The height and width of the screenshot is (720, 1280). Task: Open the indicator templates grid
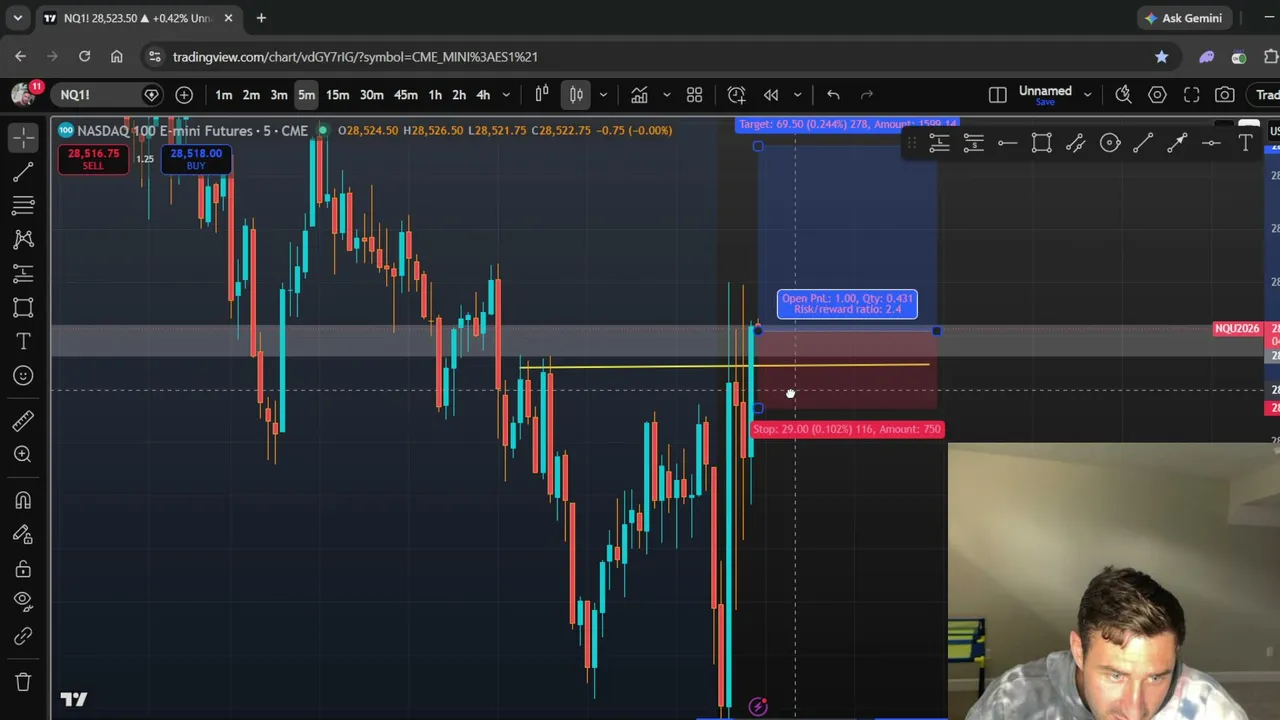[x=694, y=95]
